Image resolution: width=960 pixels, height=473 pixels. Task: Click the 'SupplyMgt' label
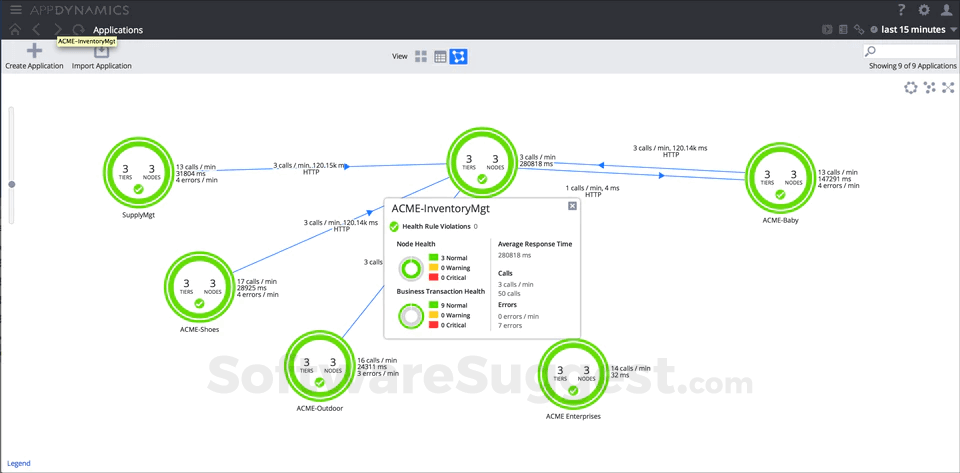(138, 215)
